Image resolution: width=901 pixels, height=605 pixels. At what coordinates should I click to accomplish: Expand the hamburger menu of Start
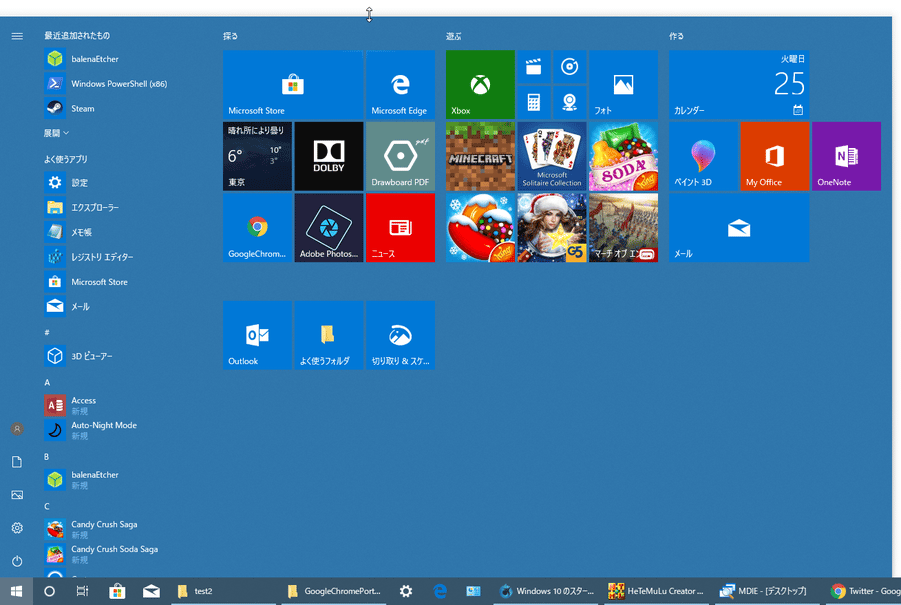(x=17, y=36)
